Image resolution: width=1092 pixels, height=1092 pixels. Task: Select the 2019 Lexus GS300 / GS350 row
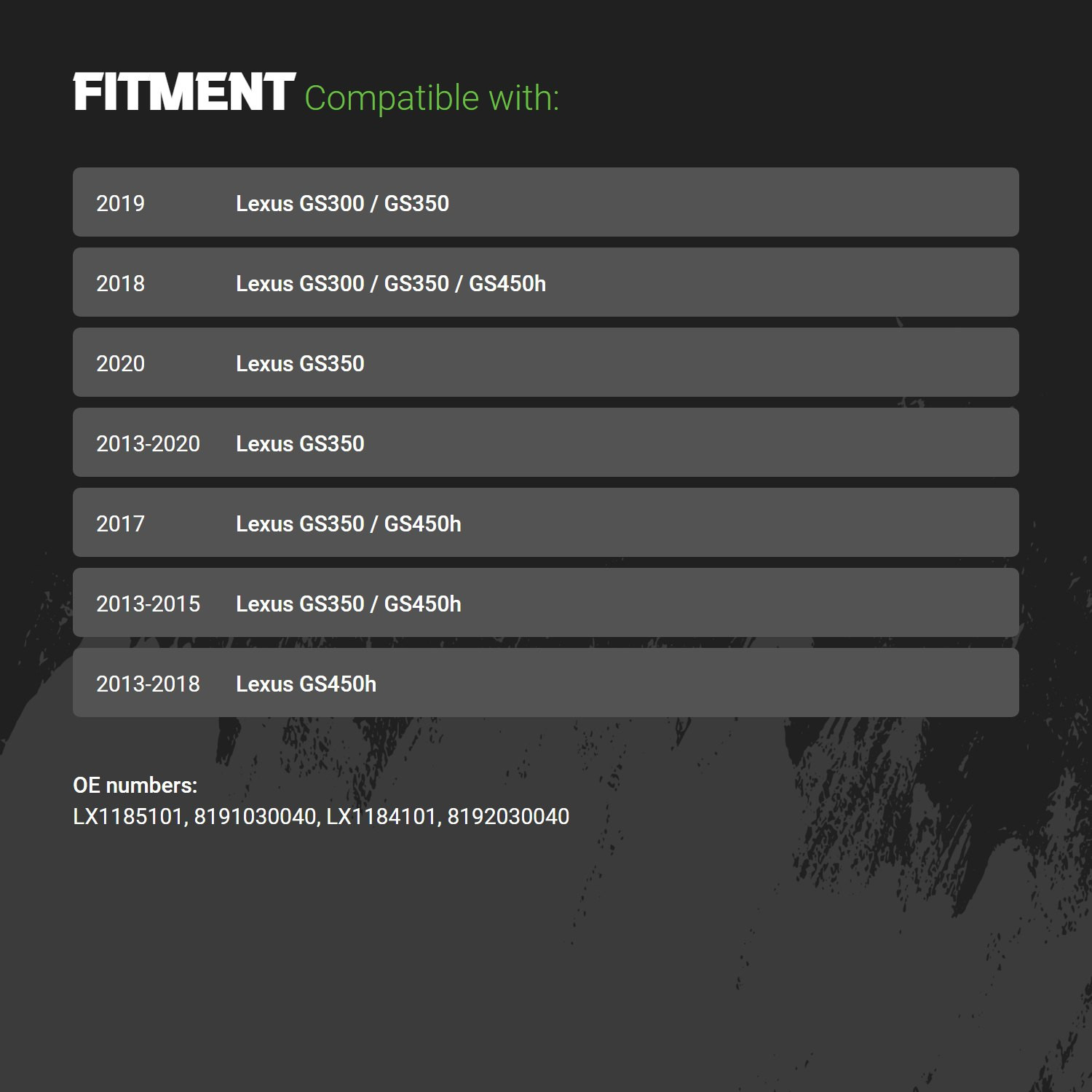(x=546, y=202)
